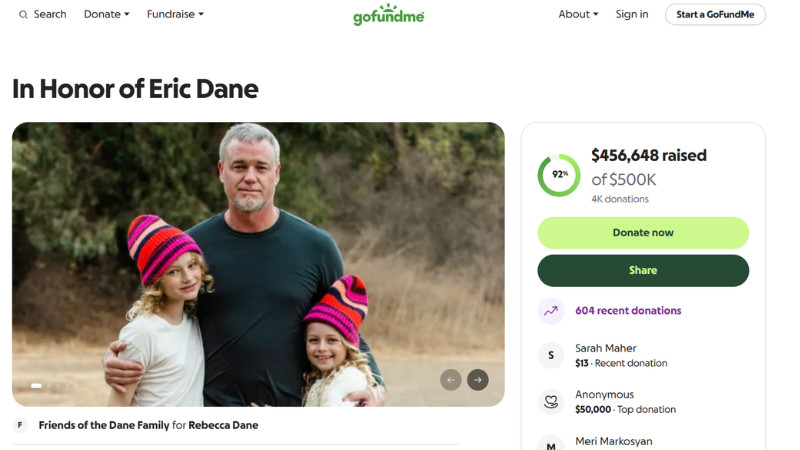Click Meri Markosyan's donor avatar

[551, 443]
